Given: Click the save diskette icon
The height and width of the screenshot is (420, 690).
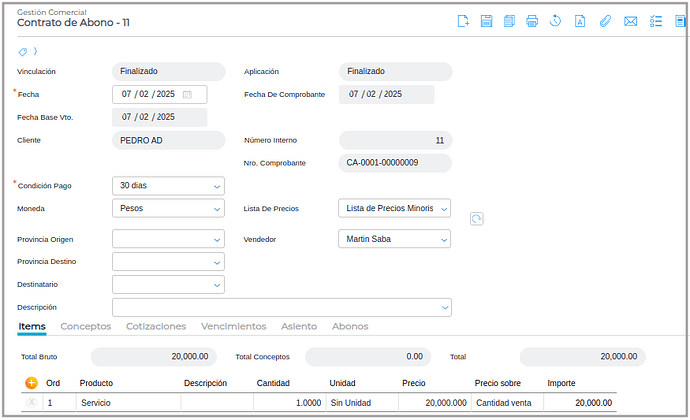Looking at the screenshot, I should [487, 21].
